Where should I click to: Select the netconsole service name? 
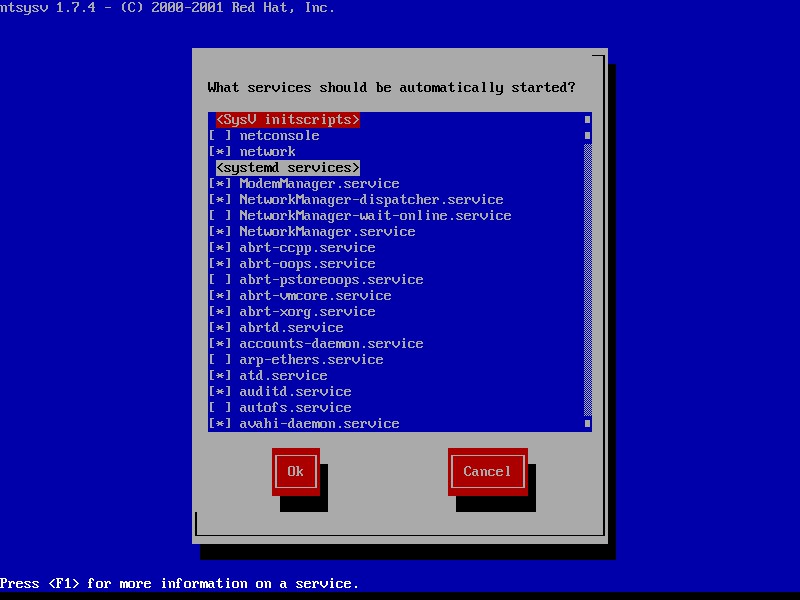[x=280, y=136]
